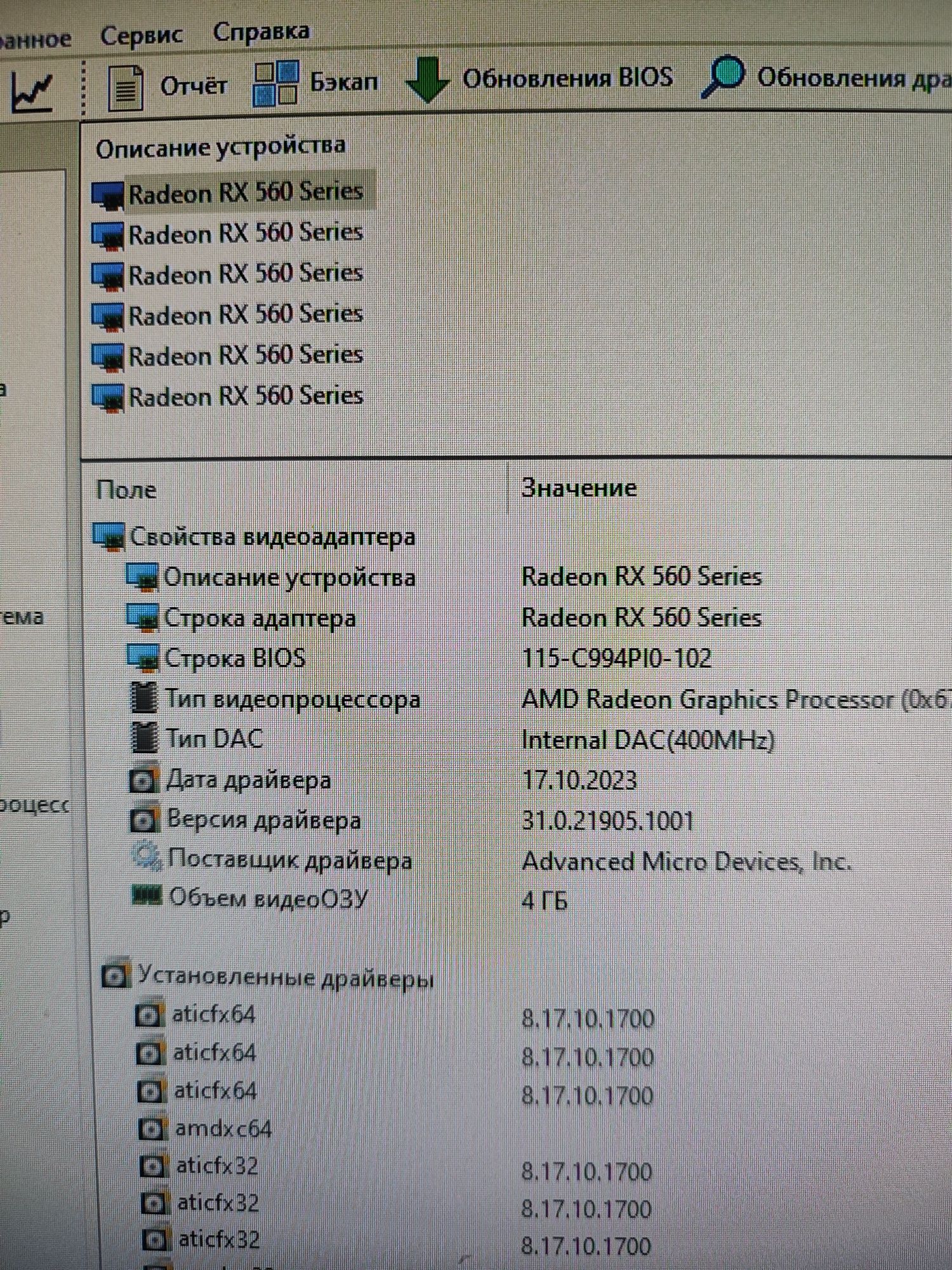Screen dimensions: 952x1270
Task: Select the Свойства видеоадаптера group heading
Action: coord(272,537)
